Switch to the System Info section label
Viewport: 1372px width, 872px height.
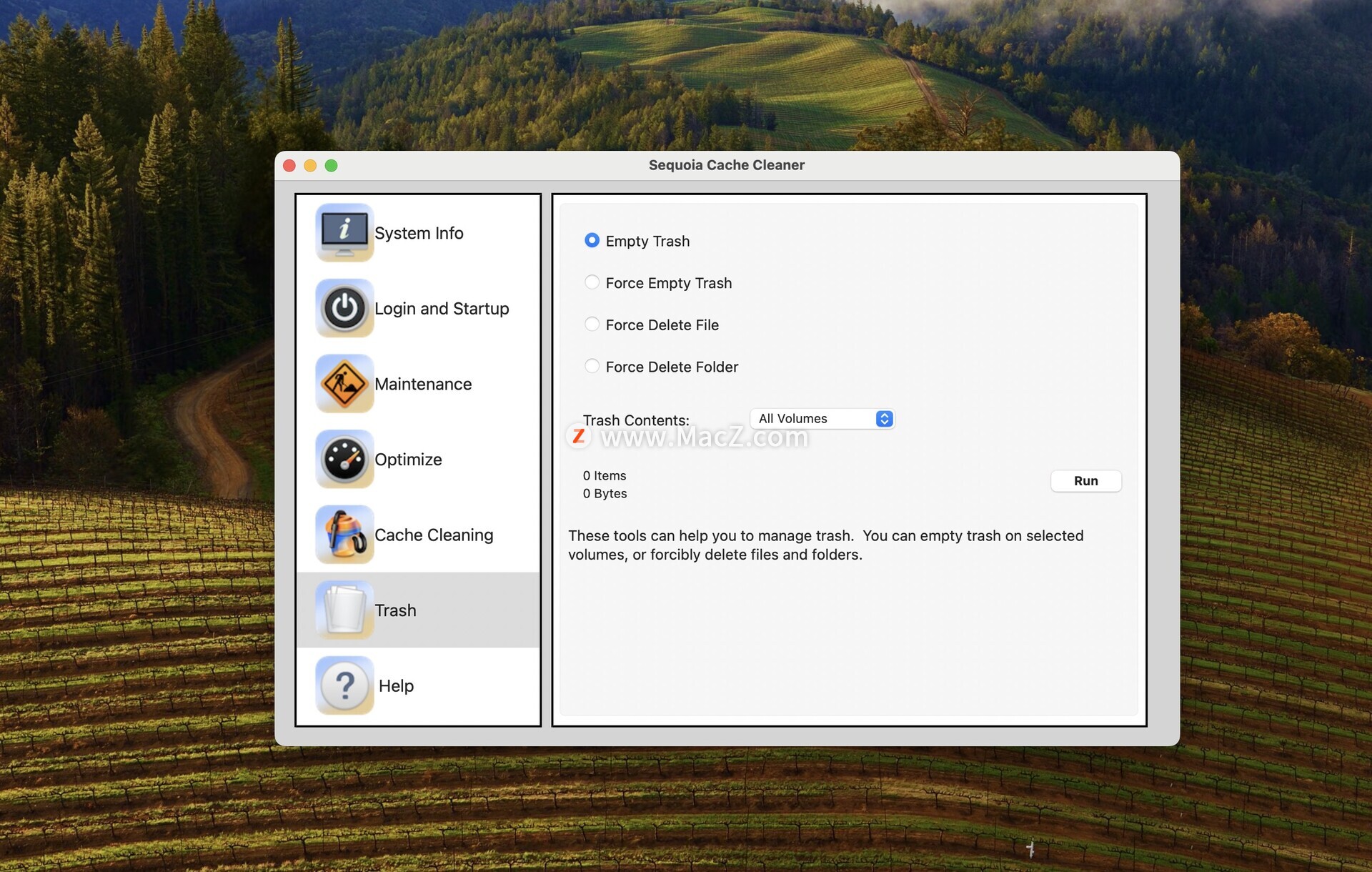click(x=419, y=233)
